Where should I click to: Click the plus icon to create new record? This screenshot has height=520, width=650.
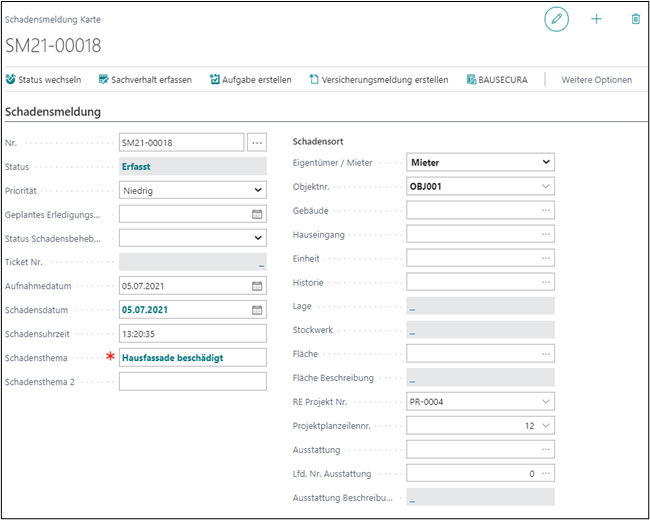pos(597,19)
